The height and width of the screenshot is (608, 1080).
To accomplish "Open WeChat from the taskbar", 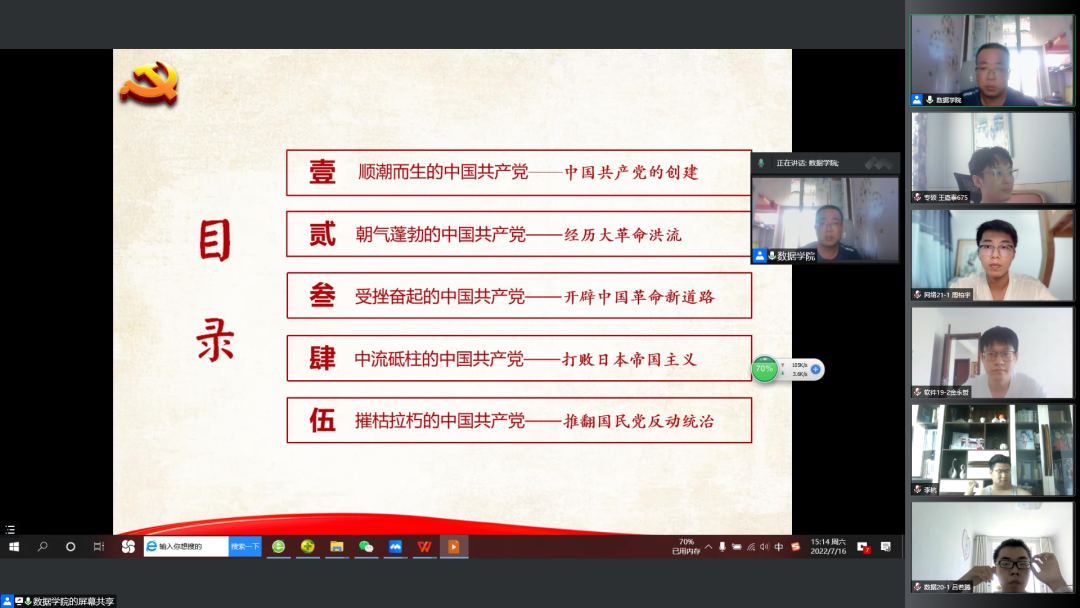I will pyautogui.click(x=366, y=547).
